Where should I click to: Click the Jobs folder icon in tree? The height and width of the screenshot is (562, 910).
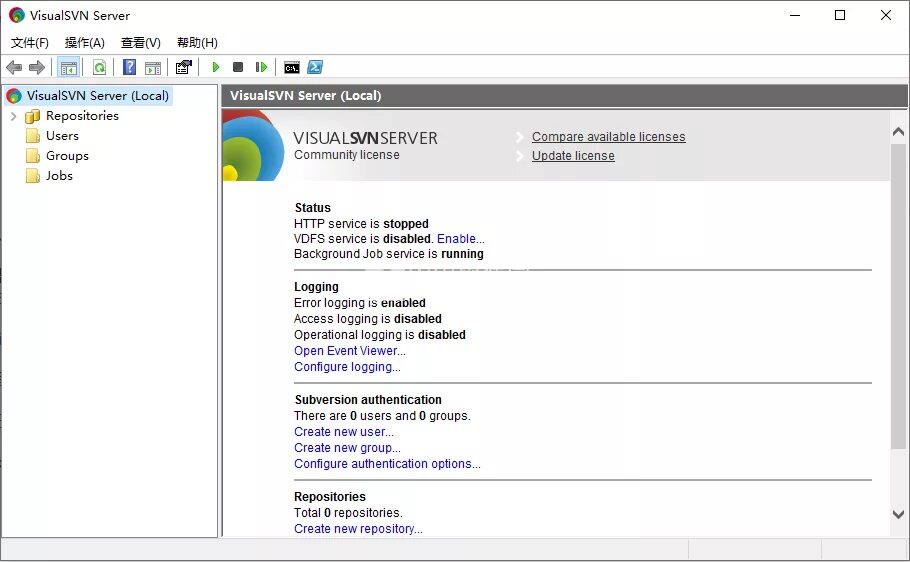point(32,176)
